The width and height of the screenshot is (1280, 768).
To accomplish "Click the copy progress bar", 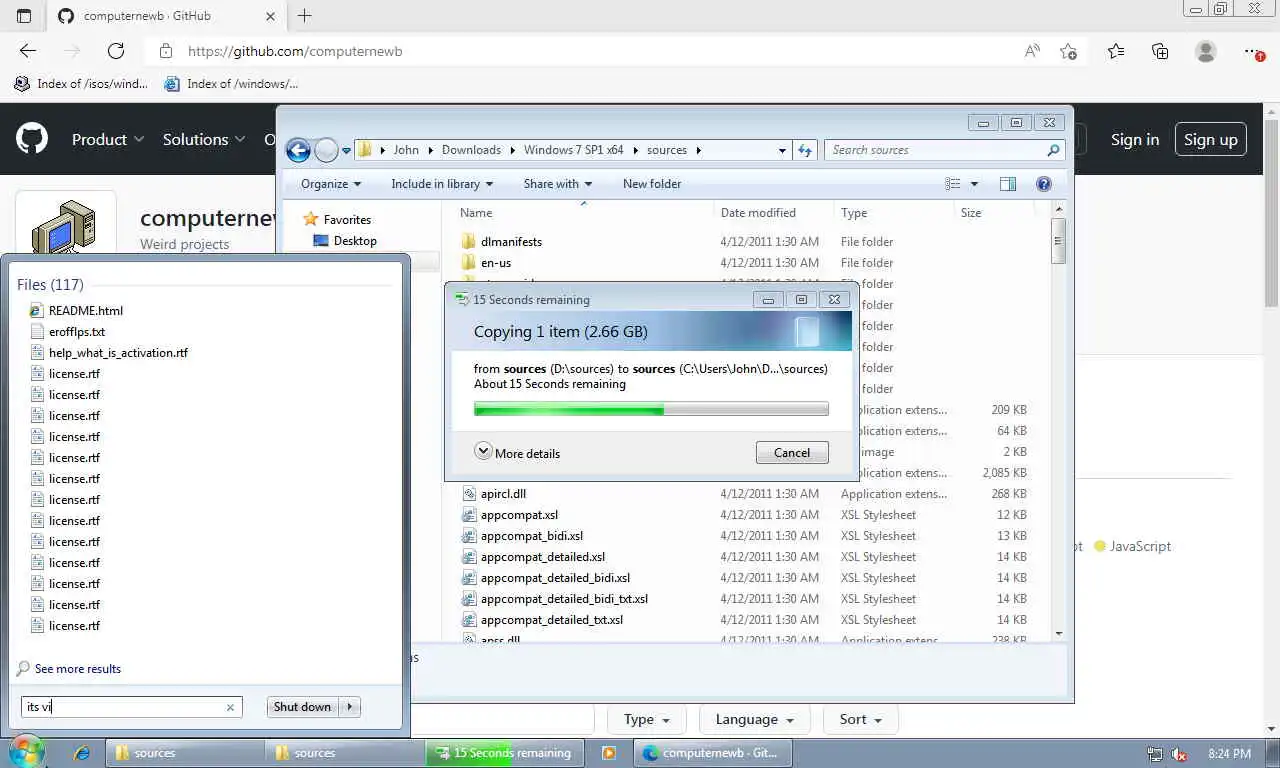I will tap(651, 408).
